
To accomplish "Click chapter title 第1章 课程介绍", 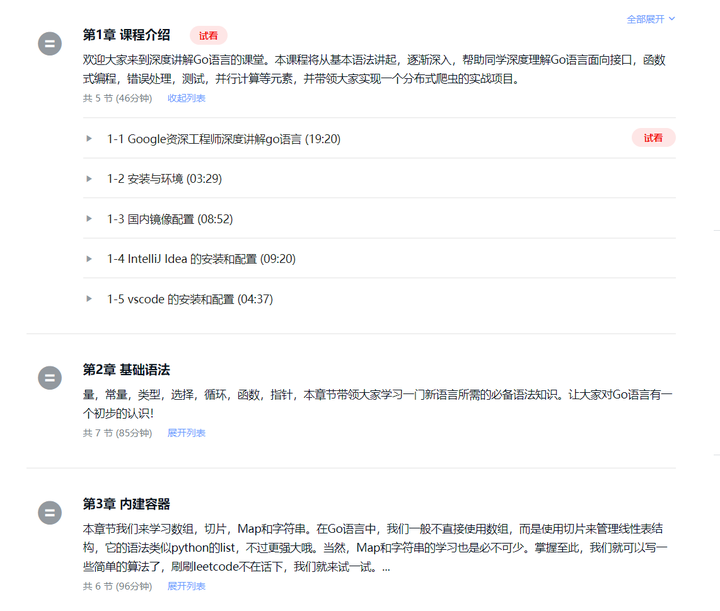I will pos(126,35).
